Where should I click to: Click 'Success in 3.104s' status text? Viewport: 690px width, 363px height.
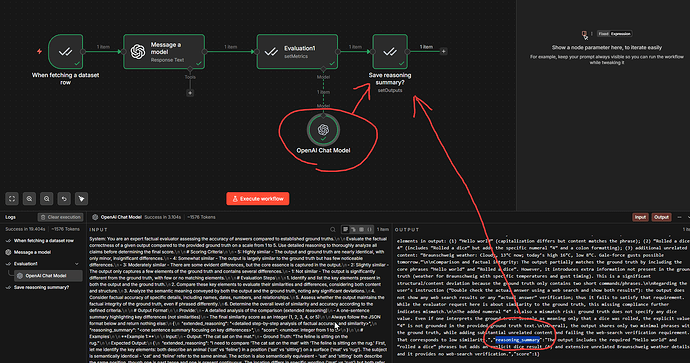click(163, 217)
